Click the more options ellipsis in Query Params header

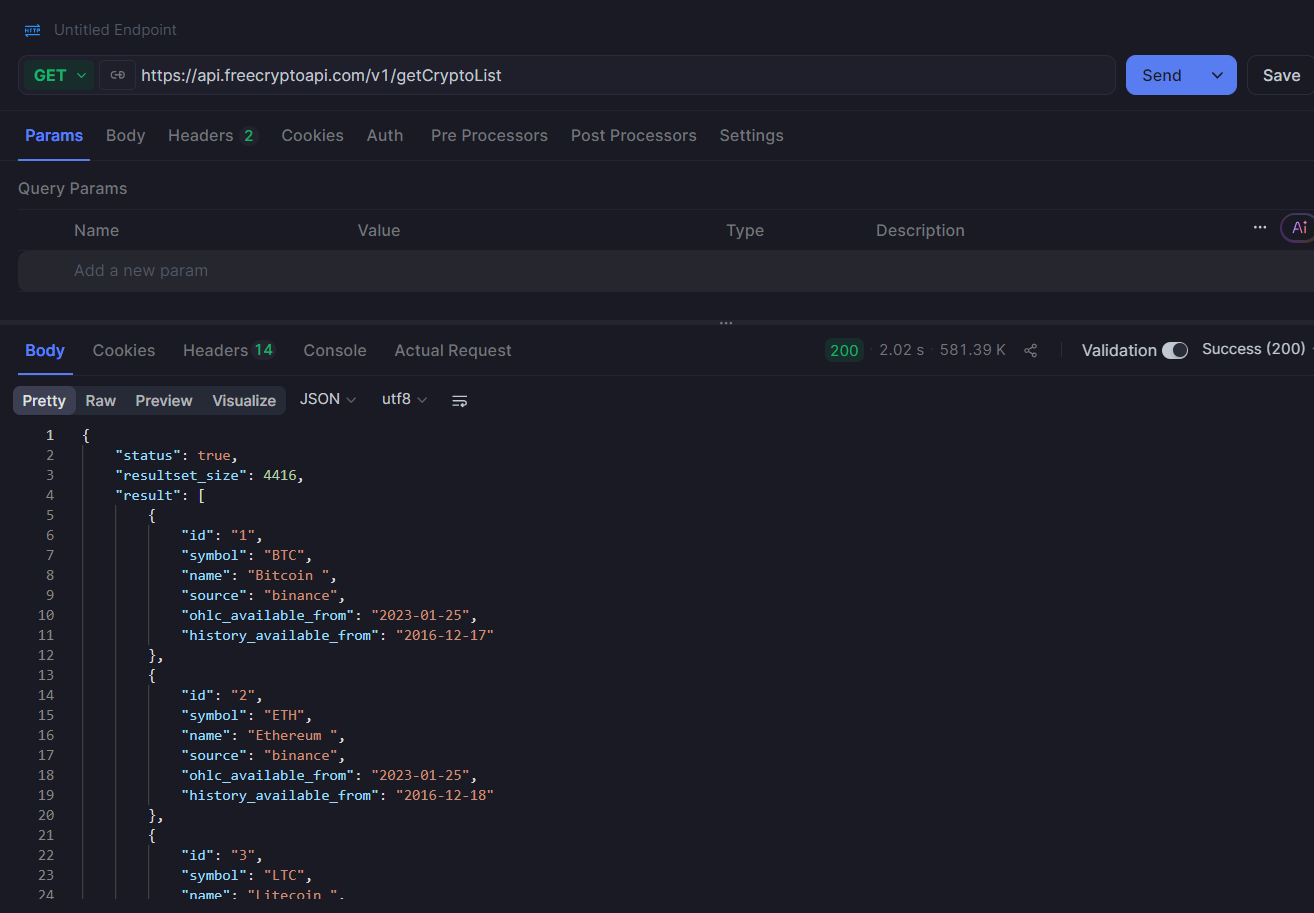pos(1259,227)
